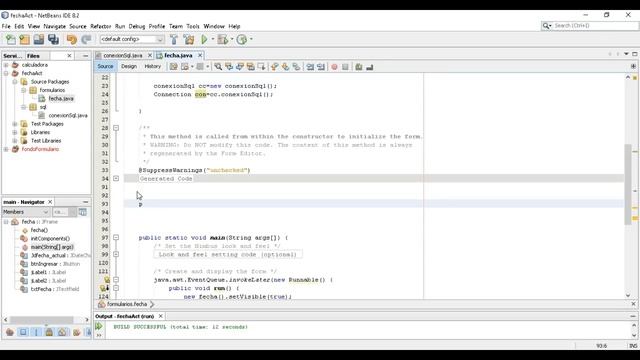The width and height of the screenshot is (640, 360).
Task: Click the Redo toolbar icon
Action: [86, 39]
